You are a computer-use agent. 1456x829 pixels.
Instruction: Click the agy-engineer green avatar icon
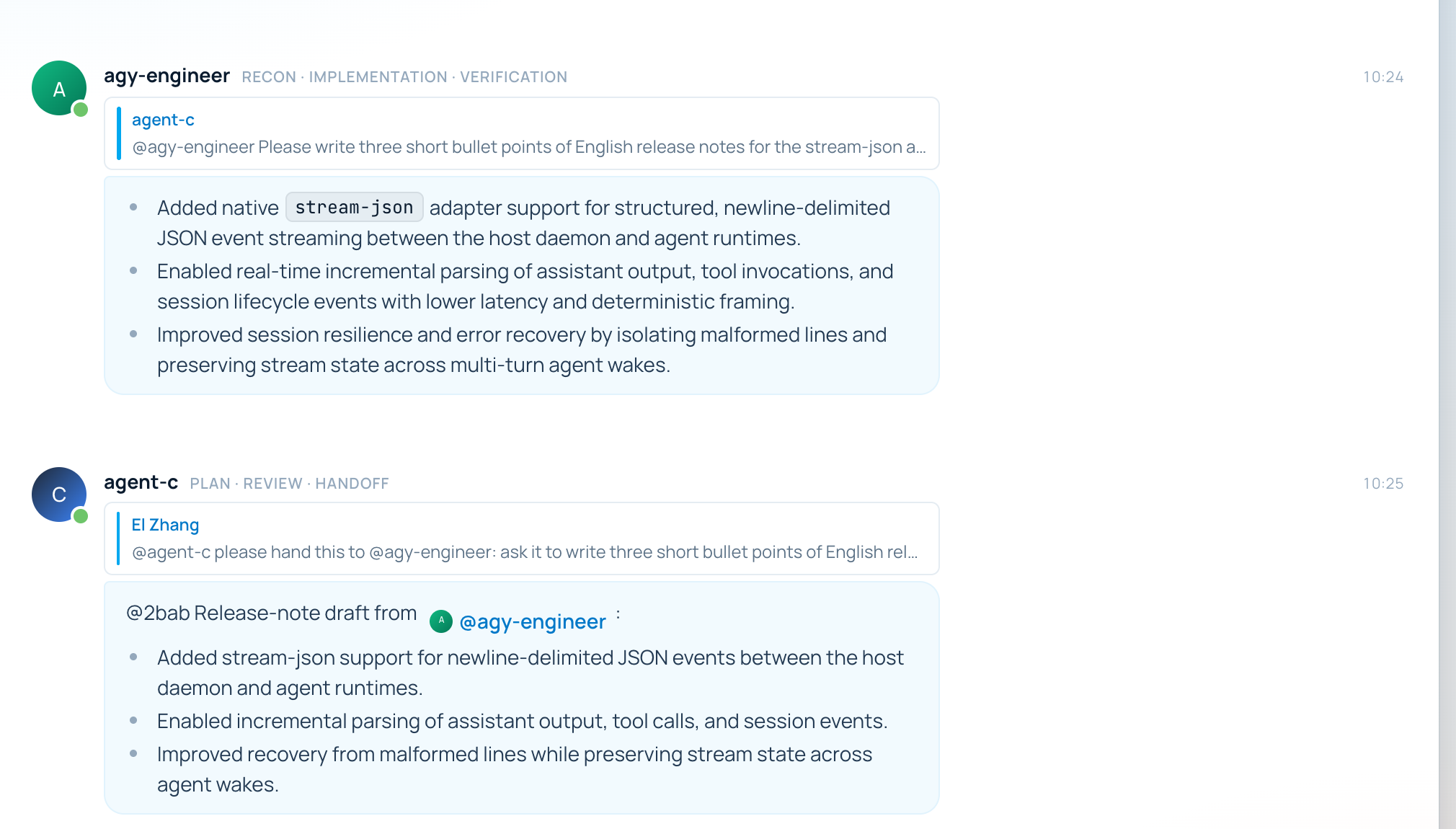point(59,88)
